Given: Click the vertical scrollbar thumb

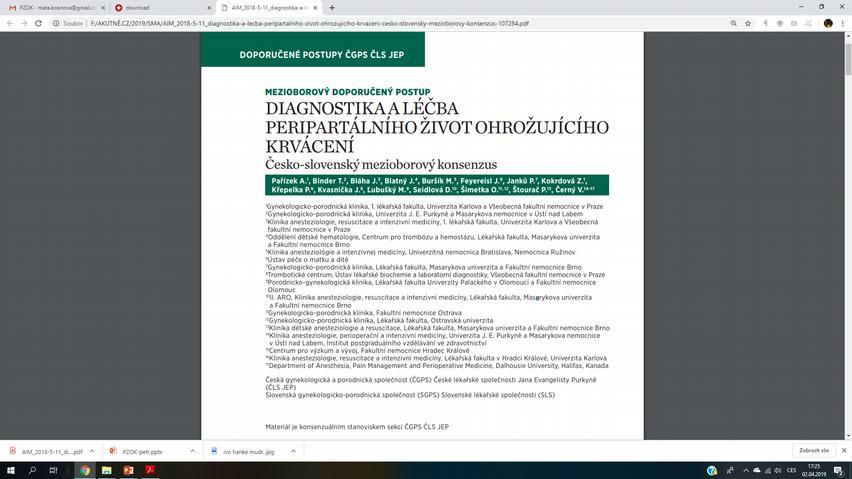Looking at the screenshot, I should pos(848,60).
